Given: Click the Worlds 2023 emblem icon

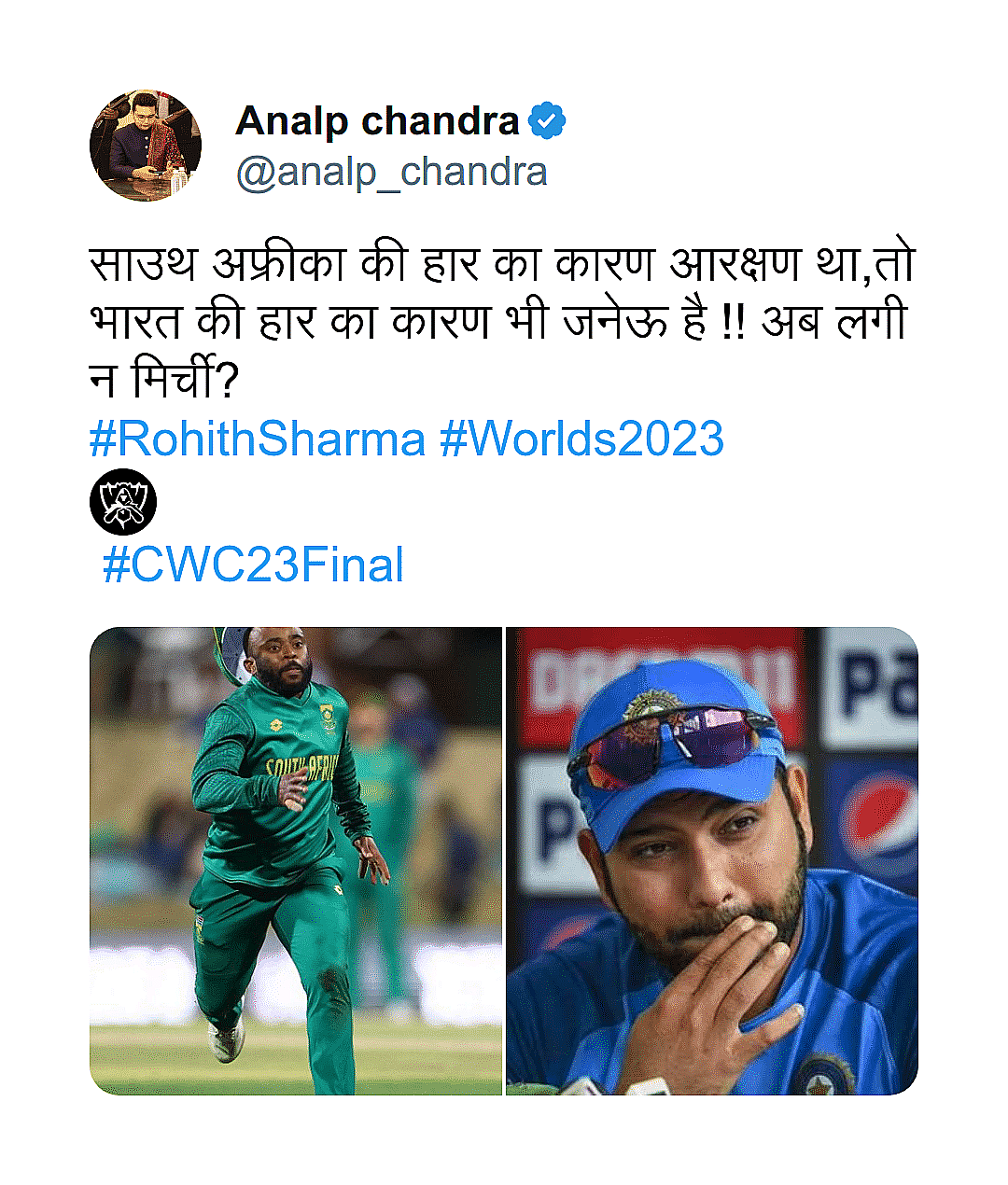Looking at the screenshot, I should point(123,502).
